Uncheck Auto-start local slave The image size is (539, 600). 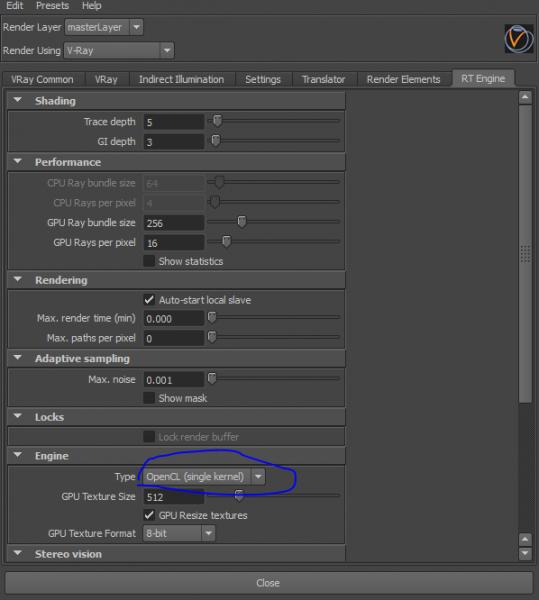tap(149, 300)
